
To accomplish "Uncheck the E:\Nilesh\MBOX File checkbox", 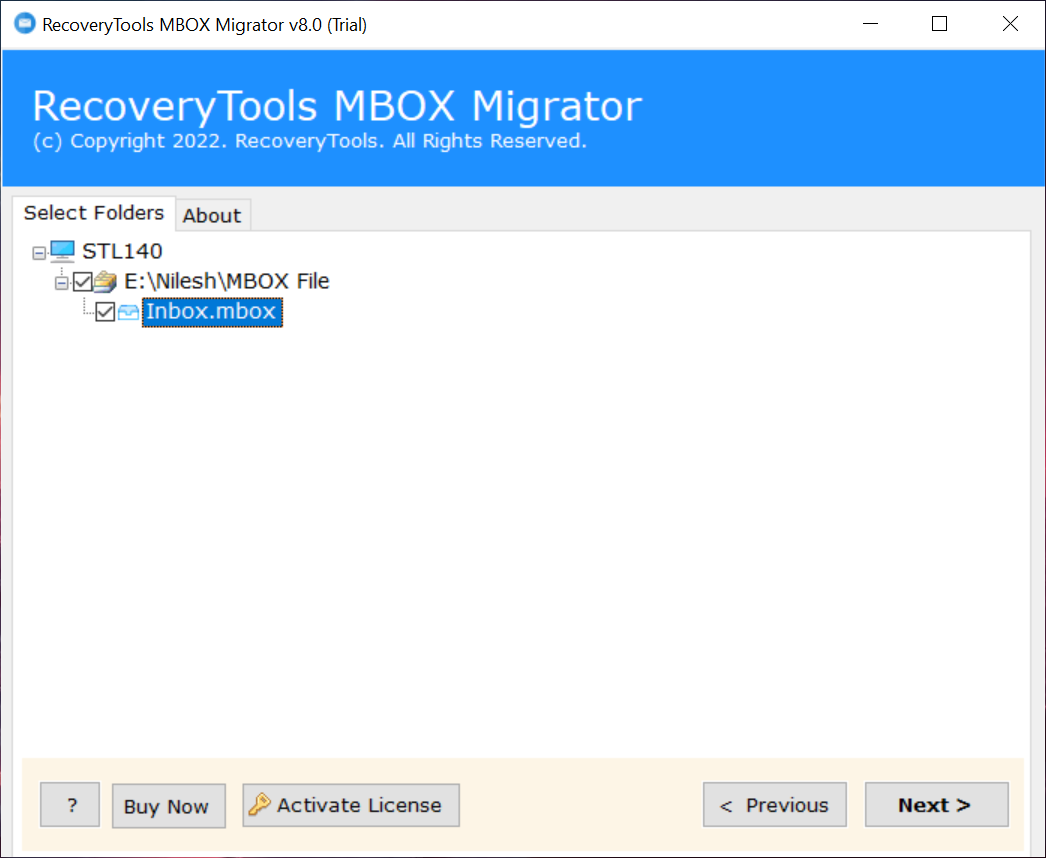I will 83,282.
